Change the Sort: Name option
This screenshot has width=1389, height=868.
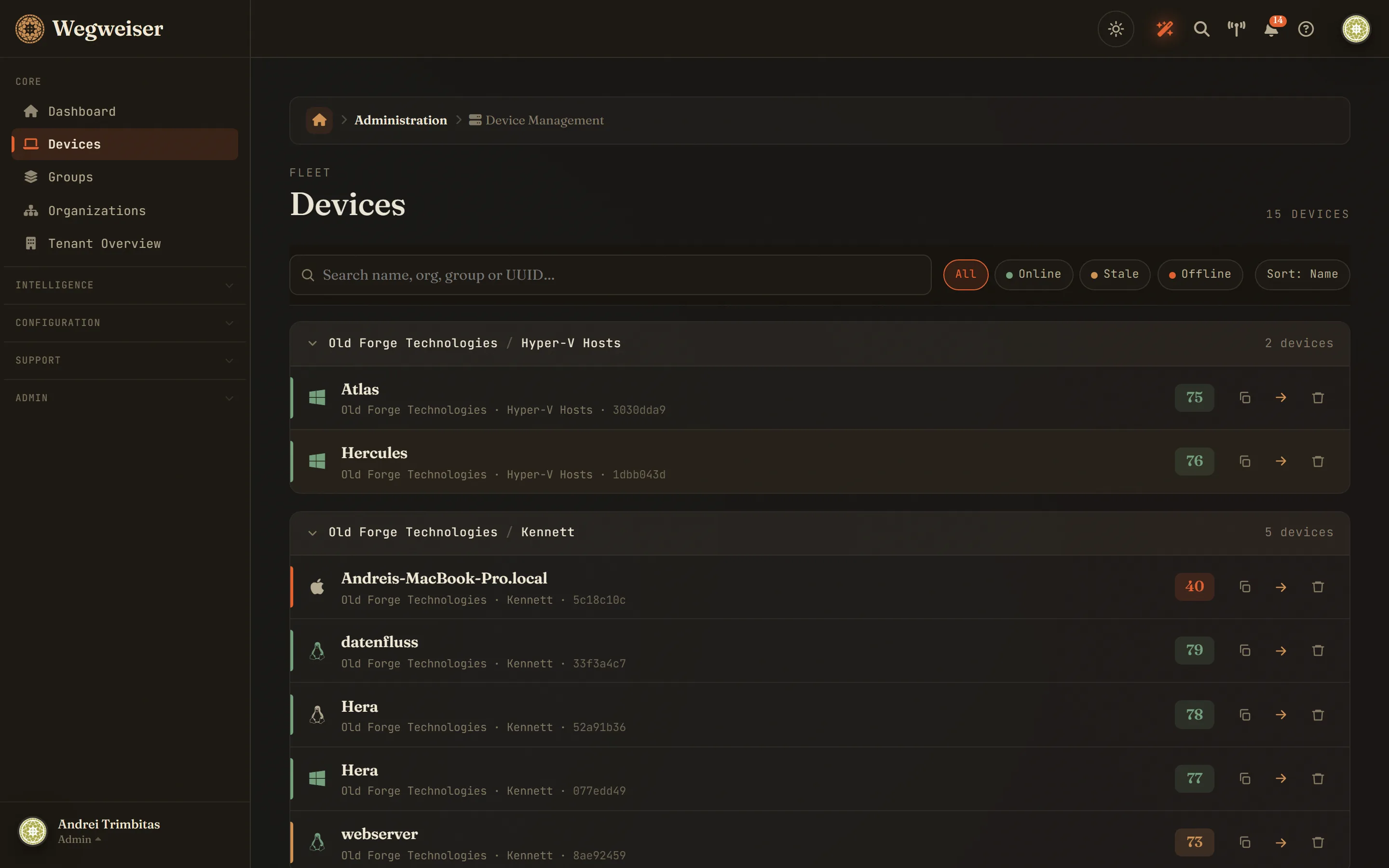[x=1302, y=274]
